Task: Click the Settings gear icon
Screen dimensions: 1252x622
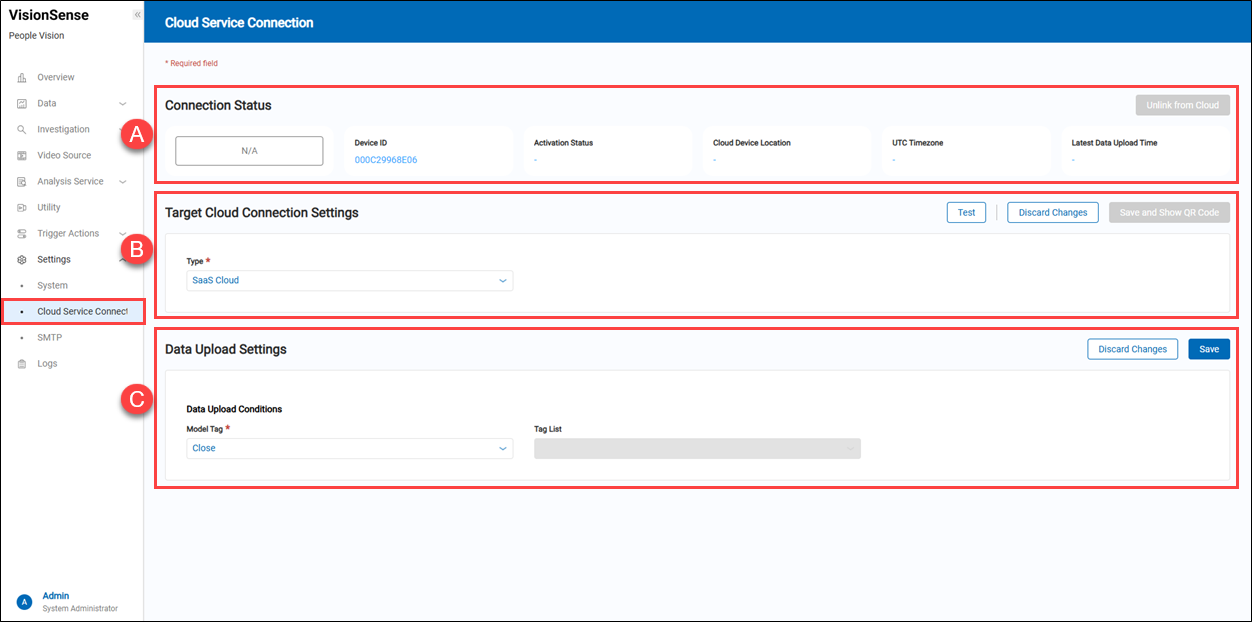Action: pyautogui.click(x=22, y=260)
